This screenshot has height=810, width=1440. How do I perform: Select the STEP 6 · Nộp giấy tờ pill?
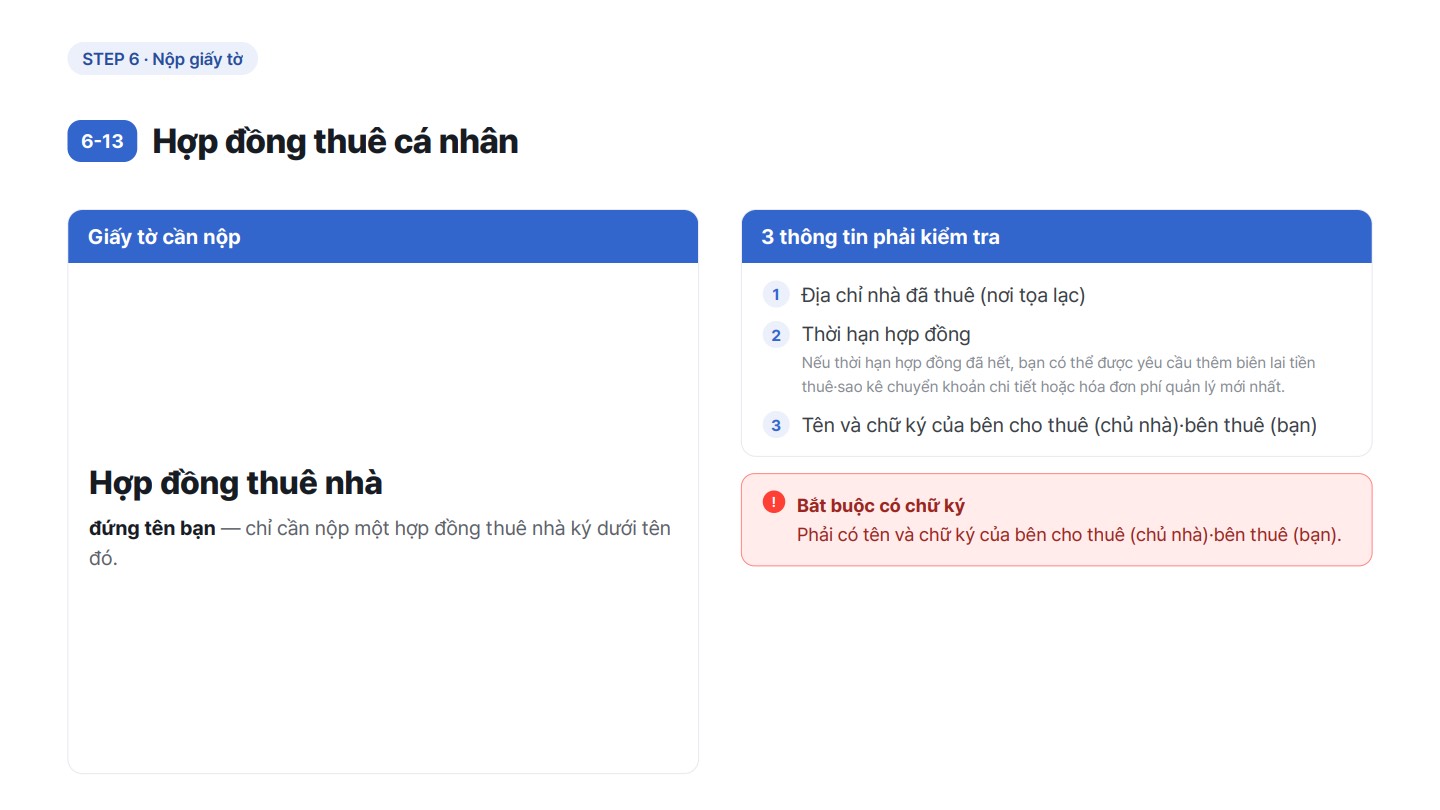pos(163,59)
